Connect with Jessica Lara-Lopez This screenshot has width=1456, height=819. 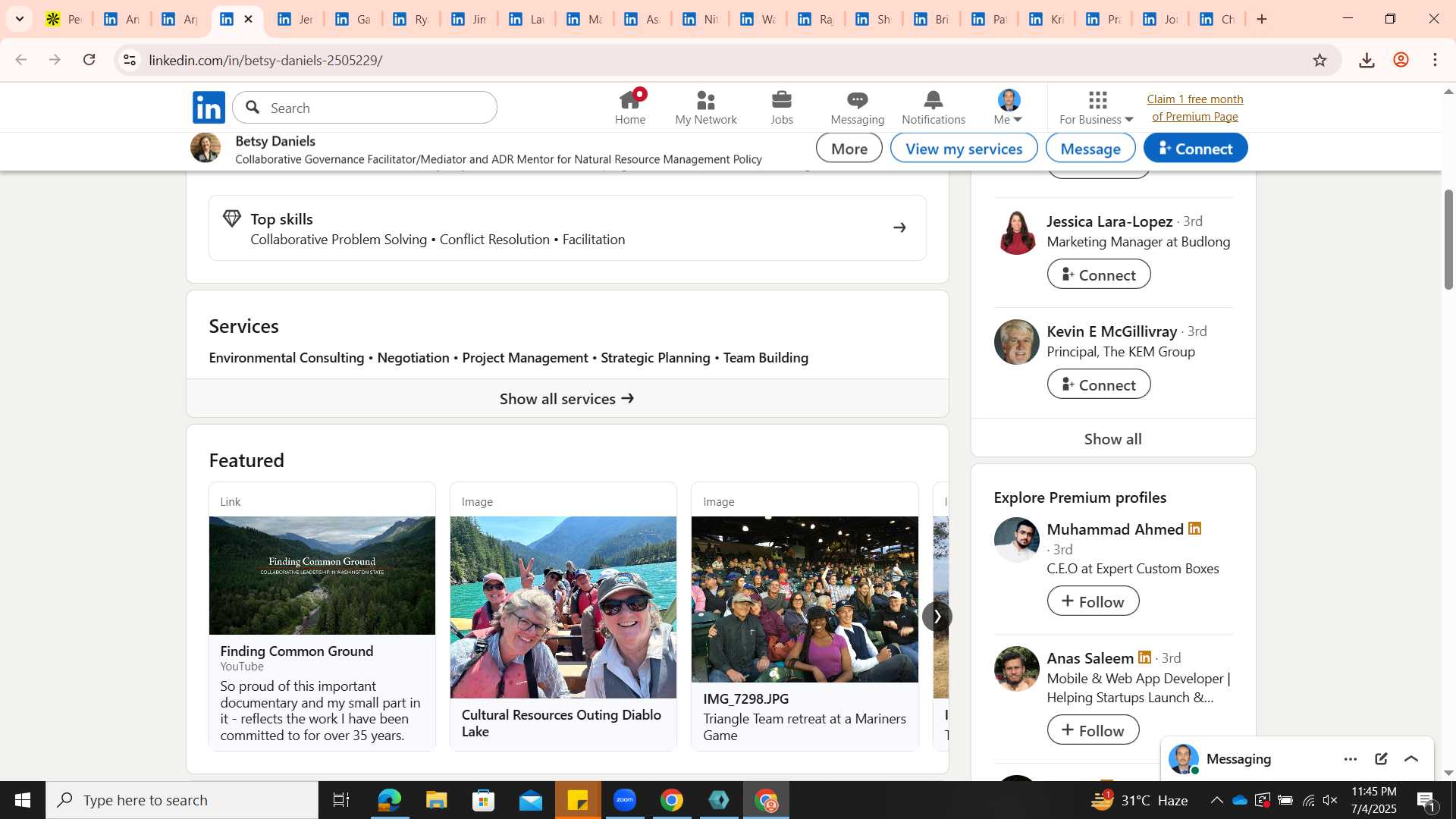tap(1099, 275)
